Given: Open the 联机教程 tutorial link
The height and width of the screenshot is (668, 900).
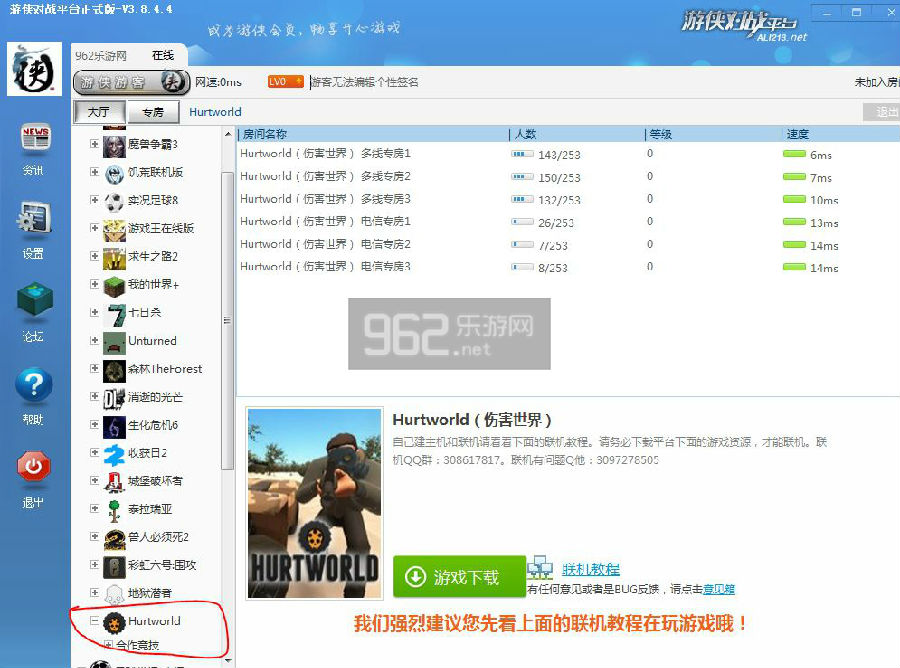Looking at the screenshot, I should (x=590, y=569).
